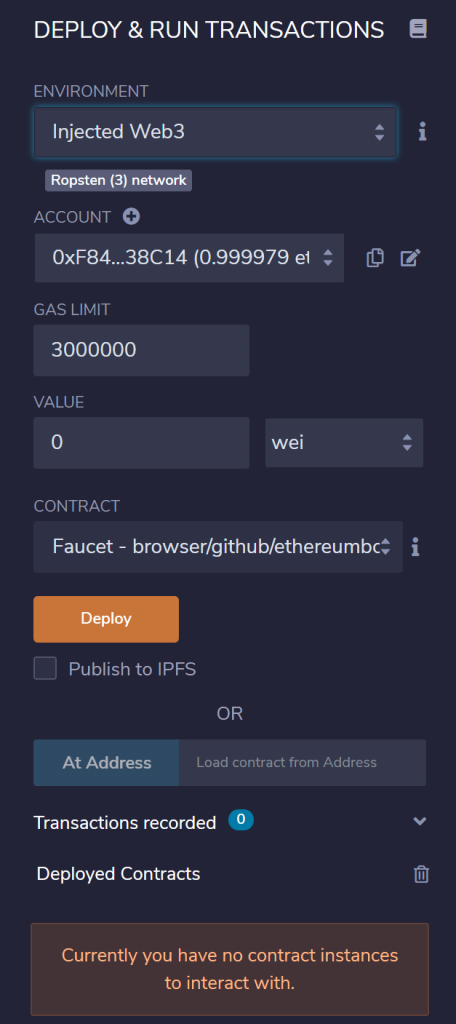Click the value amount input field

point(141,443)
